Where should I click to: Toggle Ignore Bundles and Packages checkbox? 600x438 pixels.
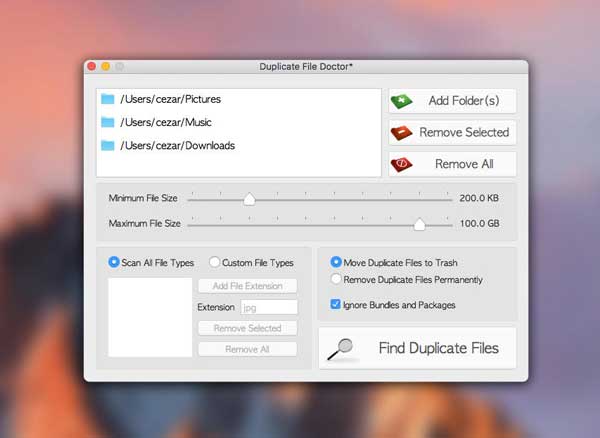click(335, 304)
